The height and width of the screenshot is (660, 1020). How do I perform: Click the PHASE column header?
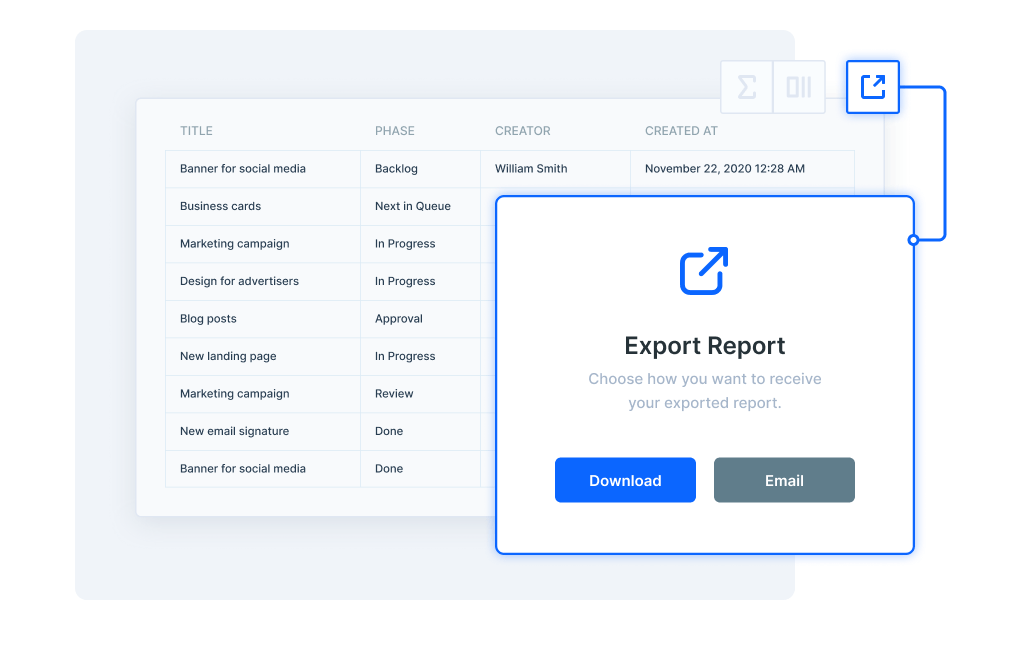tap(394, 131)
